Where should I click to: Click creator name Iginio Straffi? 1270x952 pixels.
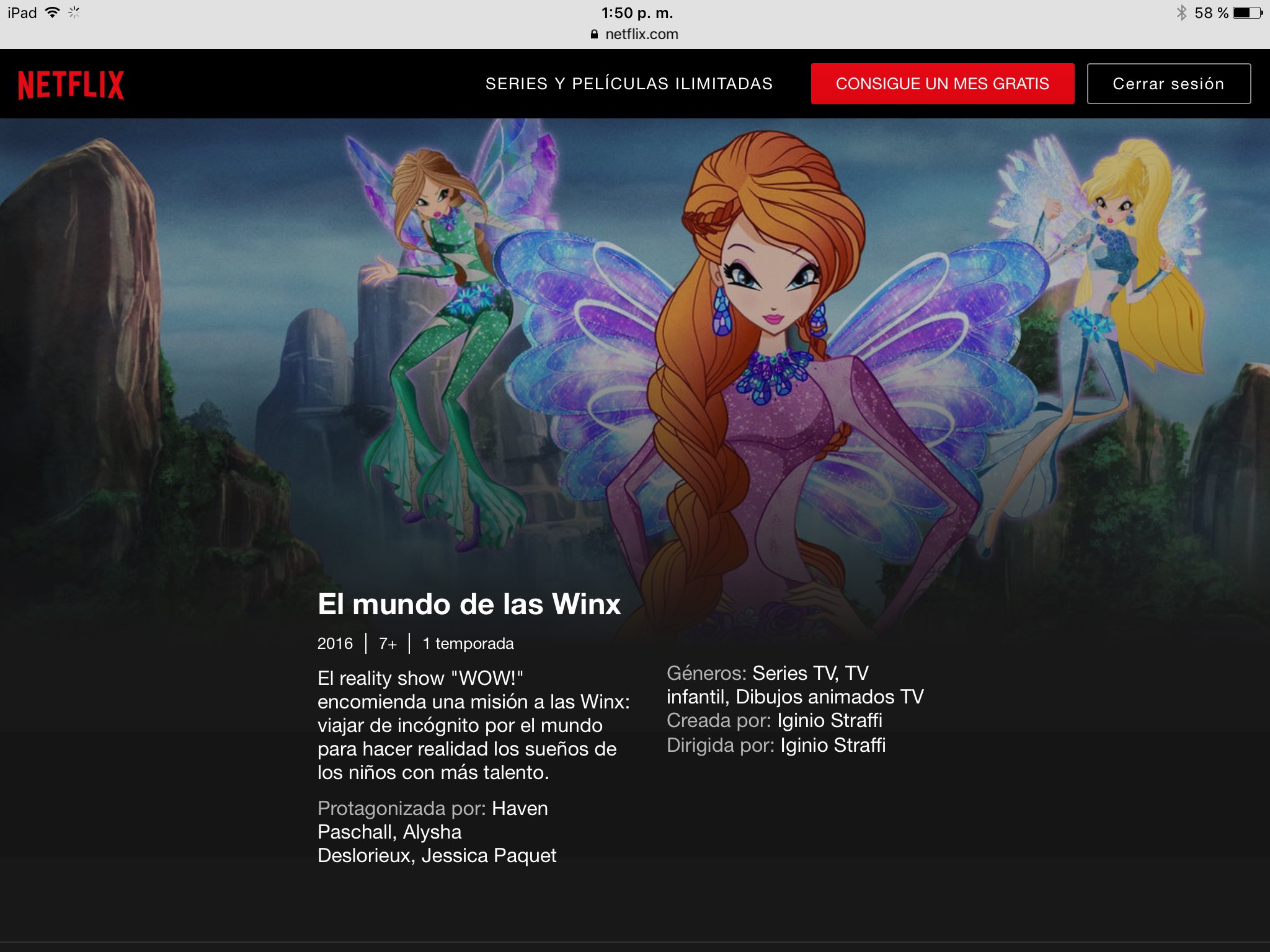pos(829,720)
